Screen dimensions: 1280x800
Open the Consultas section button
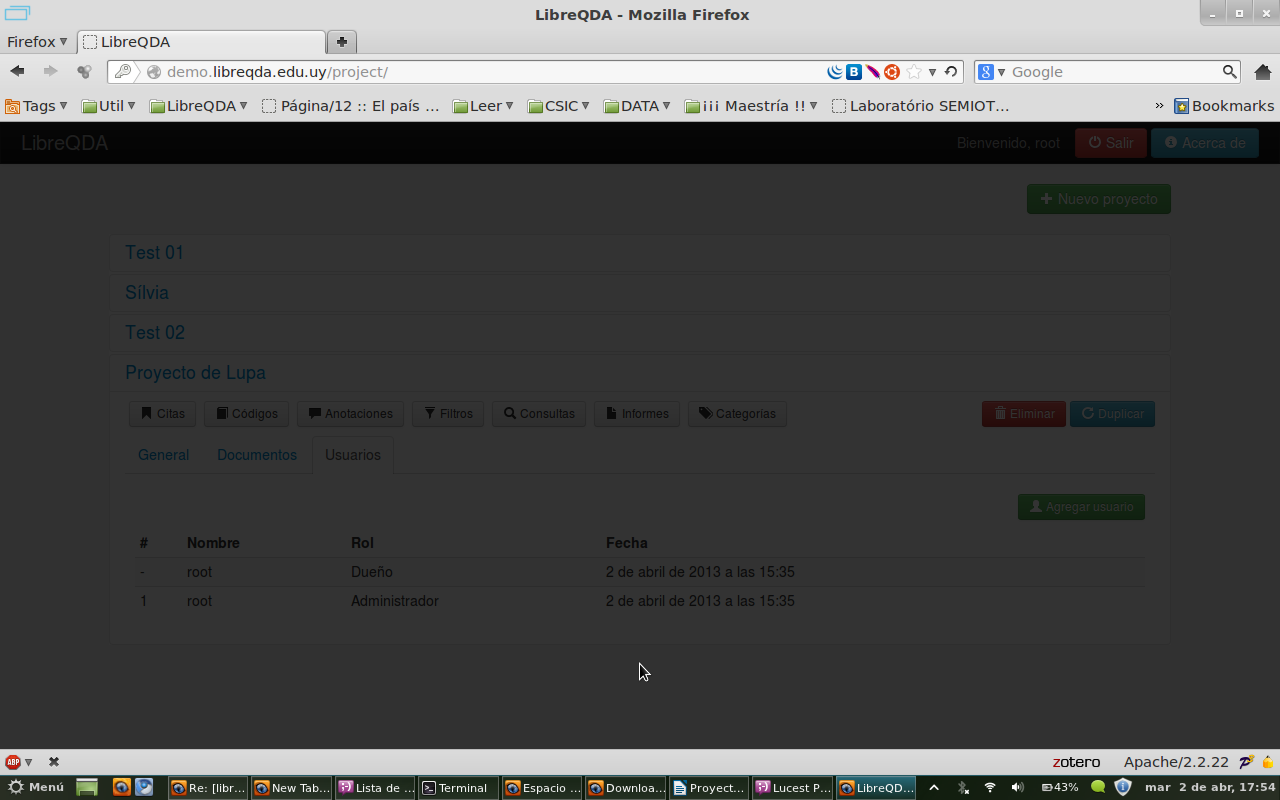[539, 414]
